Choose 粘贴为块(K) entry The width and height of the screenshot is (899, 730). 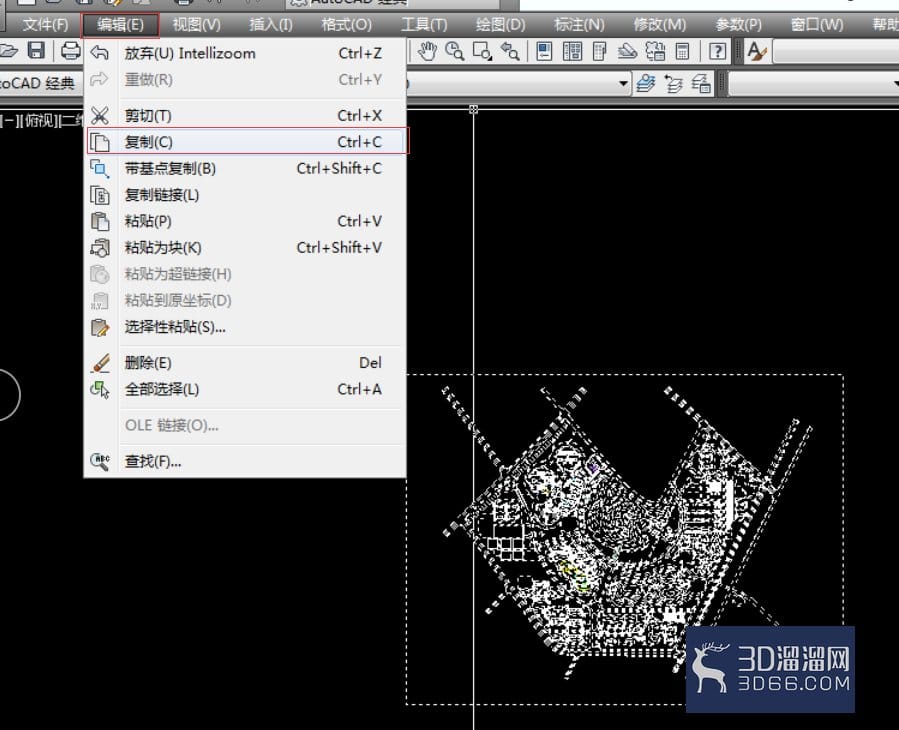(x=245, y=248)
